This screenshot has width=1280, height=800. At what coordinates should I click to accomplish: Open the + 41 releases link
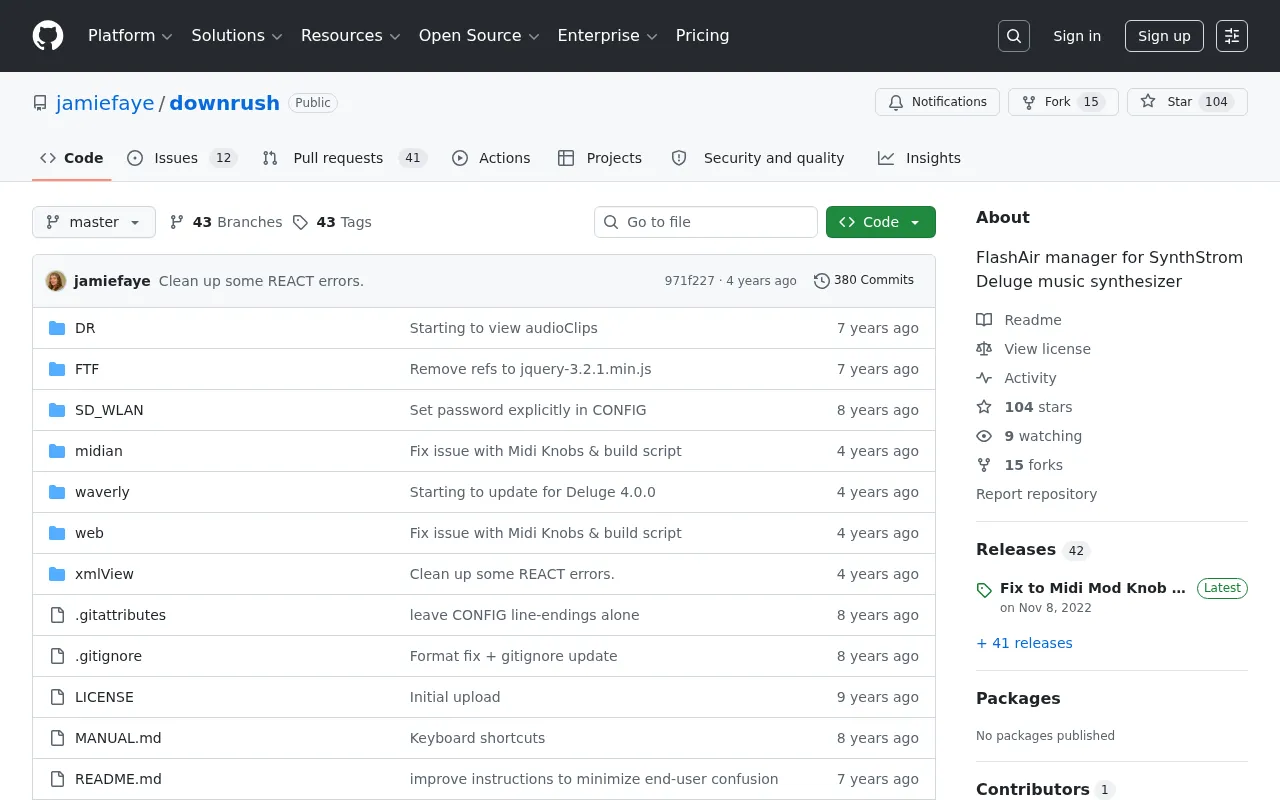[1024, 643]
